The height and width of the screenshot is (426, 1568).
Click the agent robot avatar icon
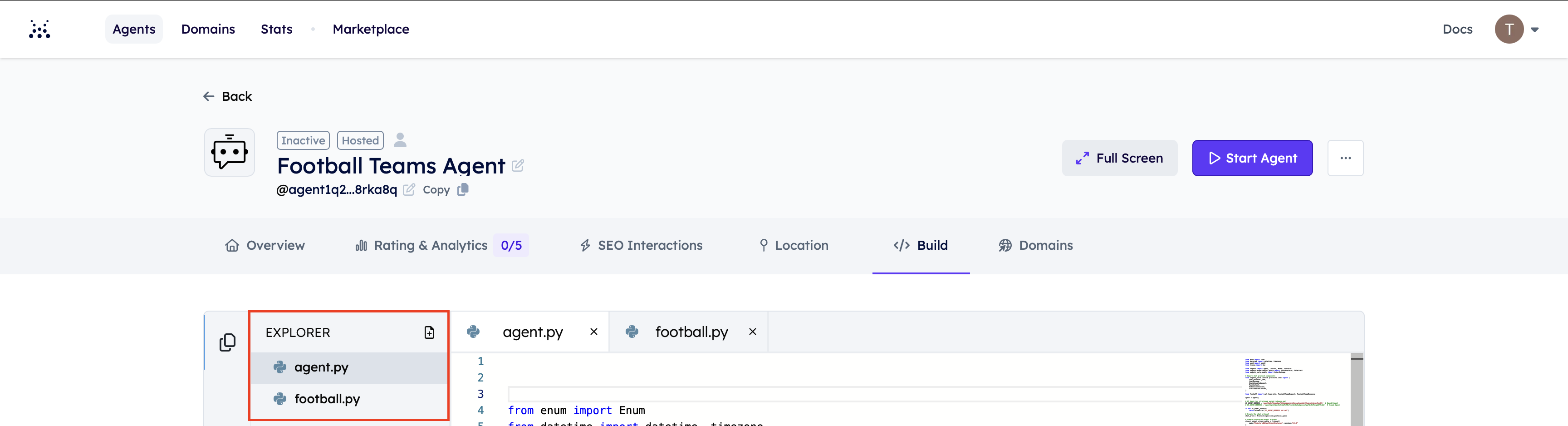tap(230, 152)
